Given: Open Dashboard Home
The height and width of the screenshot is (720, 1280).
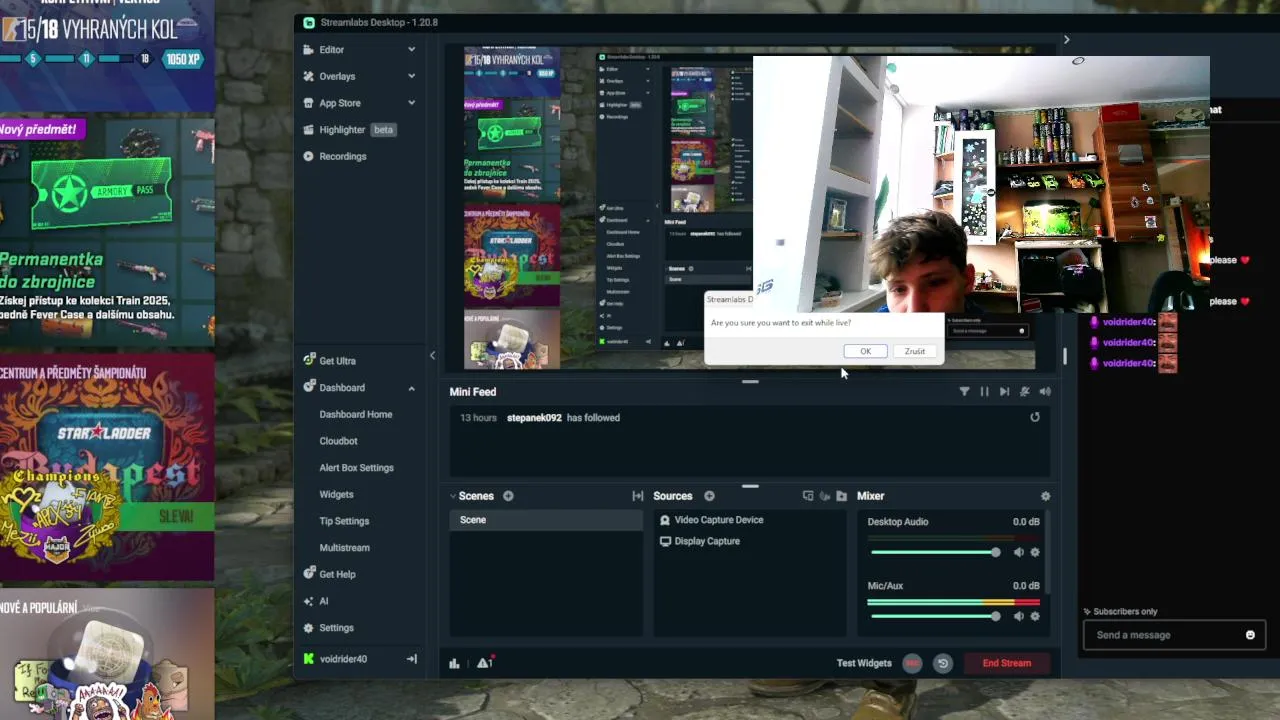Looking at the screenshot, I should (356, 414).
